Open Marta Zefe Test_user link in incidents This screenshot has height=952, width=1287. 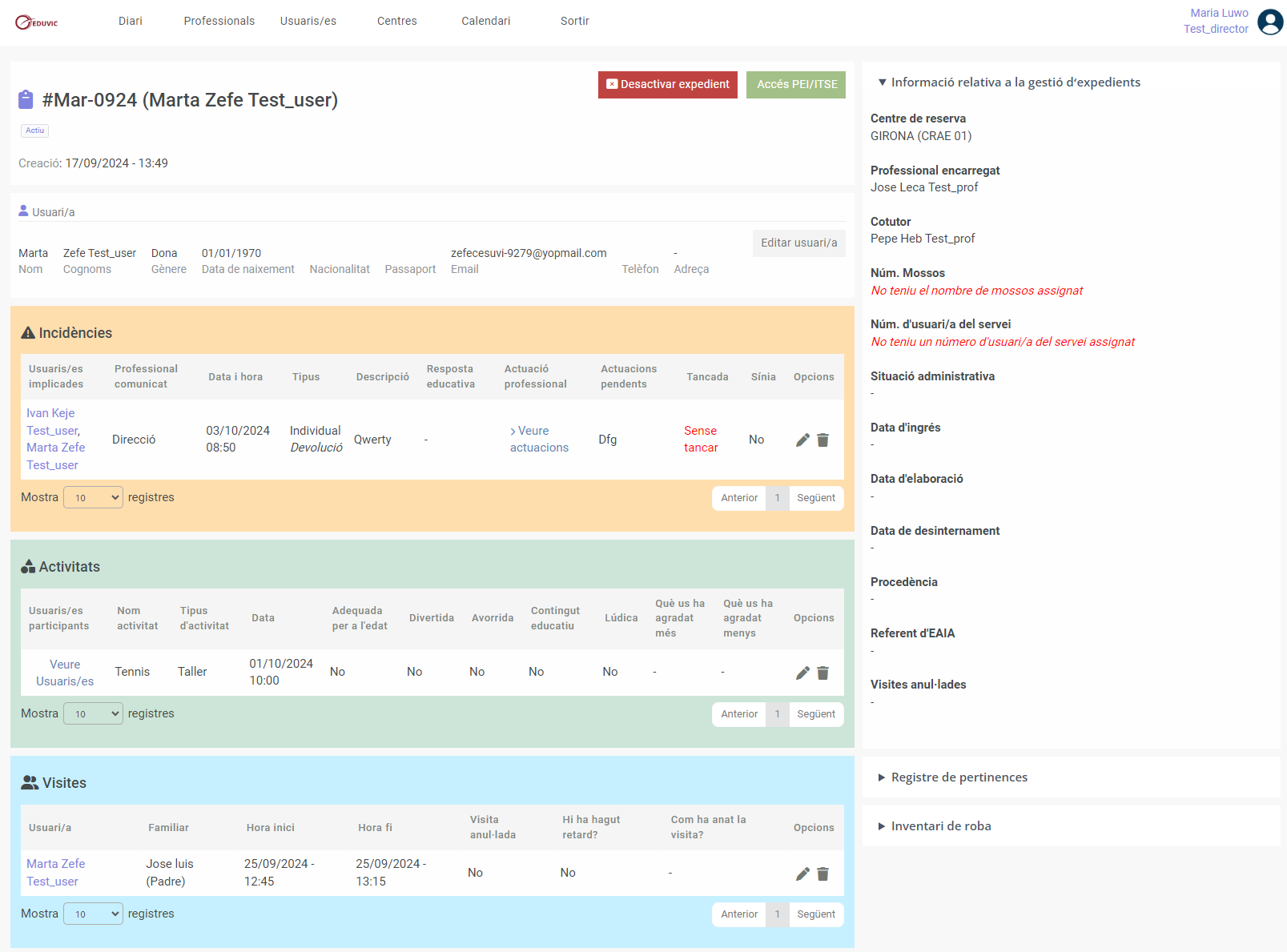[x=56, y=456]
